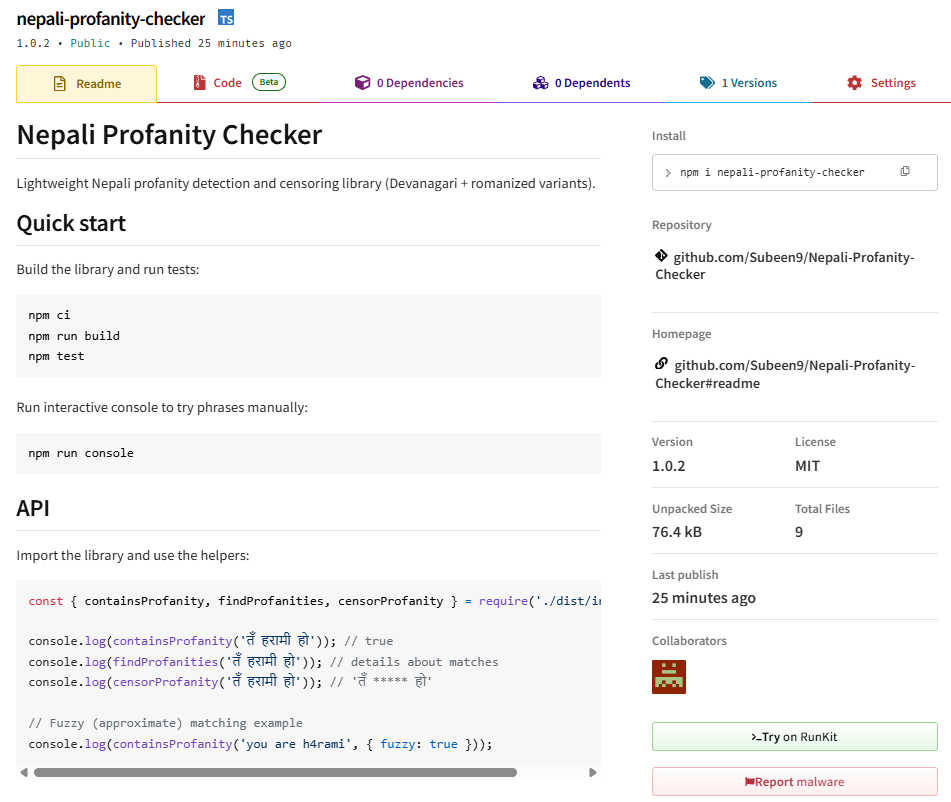
Task: Click the Versions tags icon
Action: pos(707,83)
